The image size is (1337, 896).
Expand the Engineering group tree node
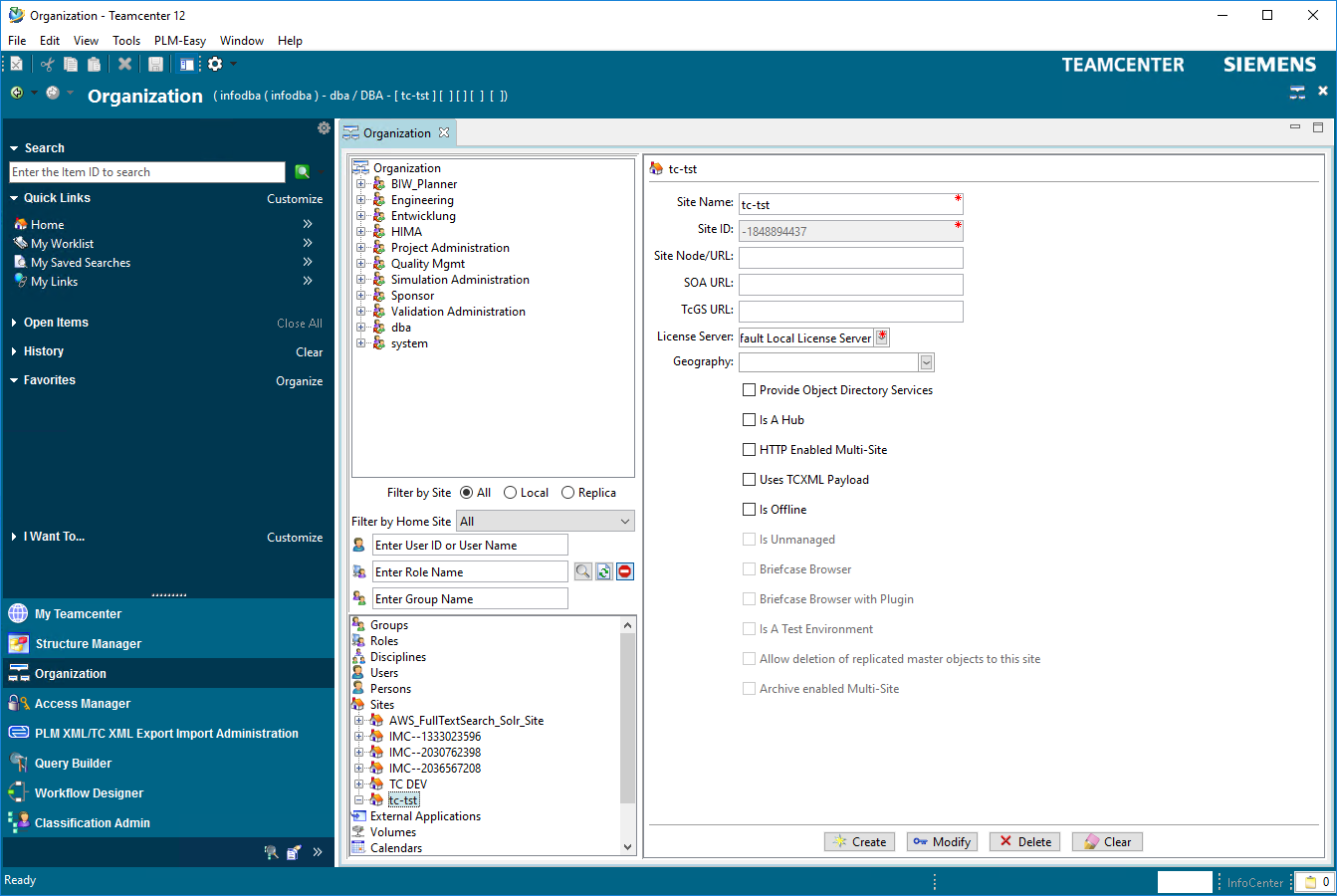coord(360,200)
